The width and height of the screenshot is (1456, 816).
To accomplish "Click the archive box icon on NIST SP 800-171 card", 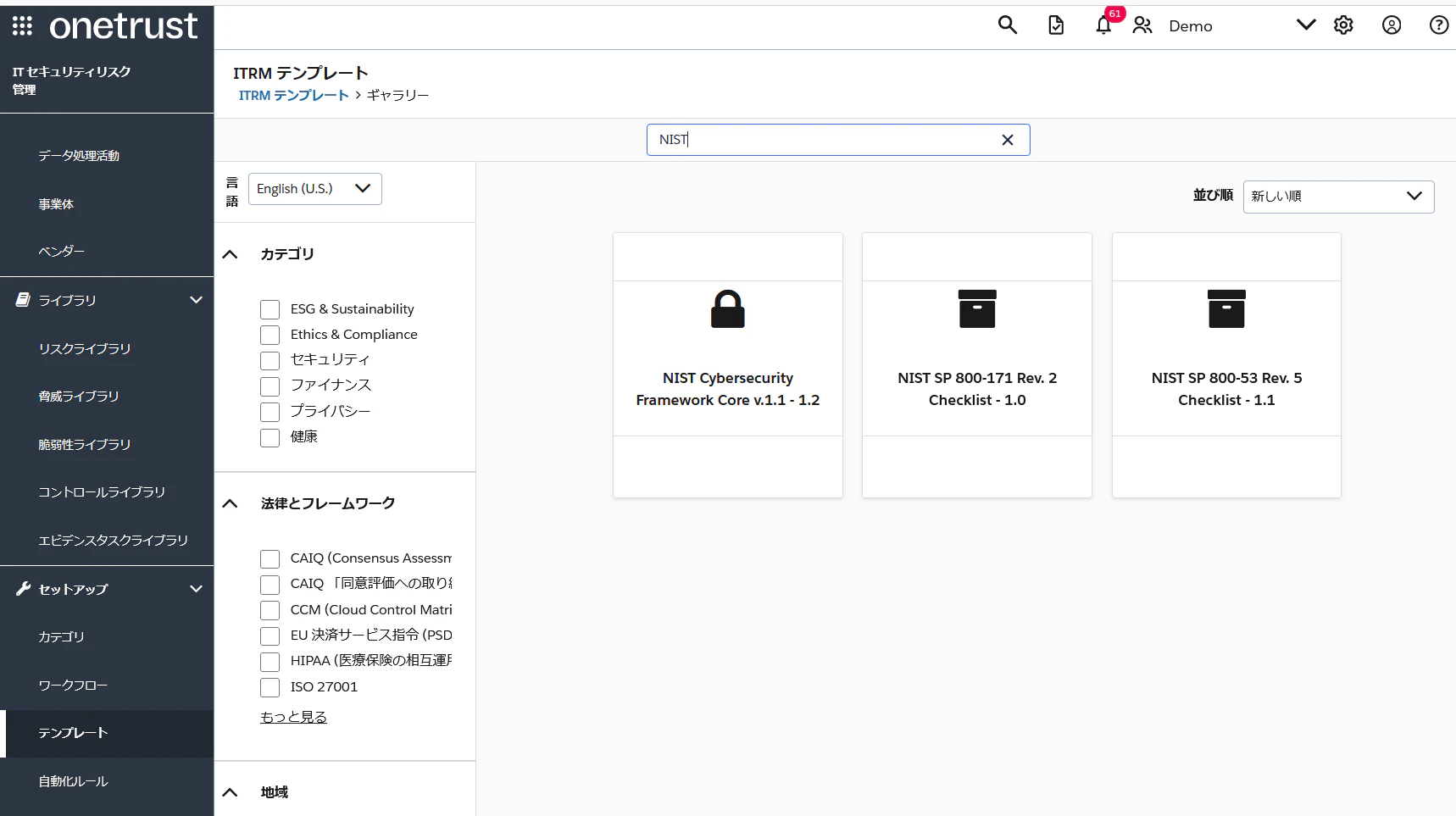I will (x=977, y=309).
